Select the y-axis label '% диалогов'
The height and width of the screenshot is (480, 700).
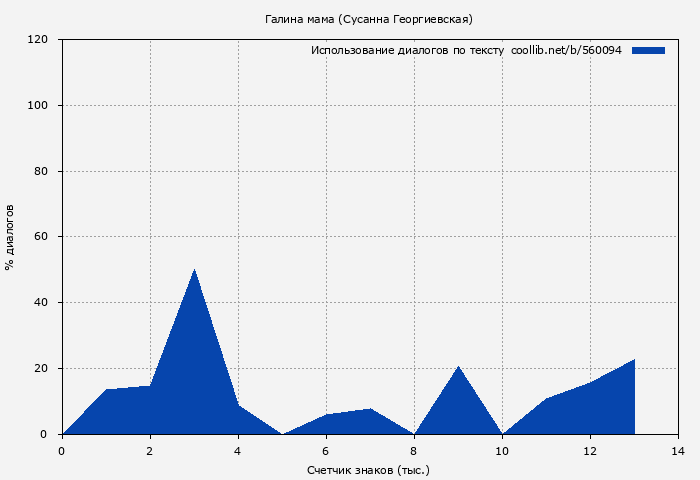[x=10, y=237]
